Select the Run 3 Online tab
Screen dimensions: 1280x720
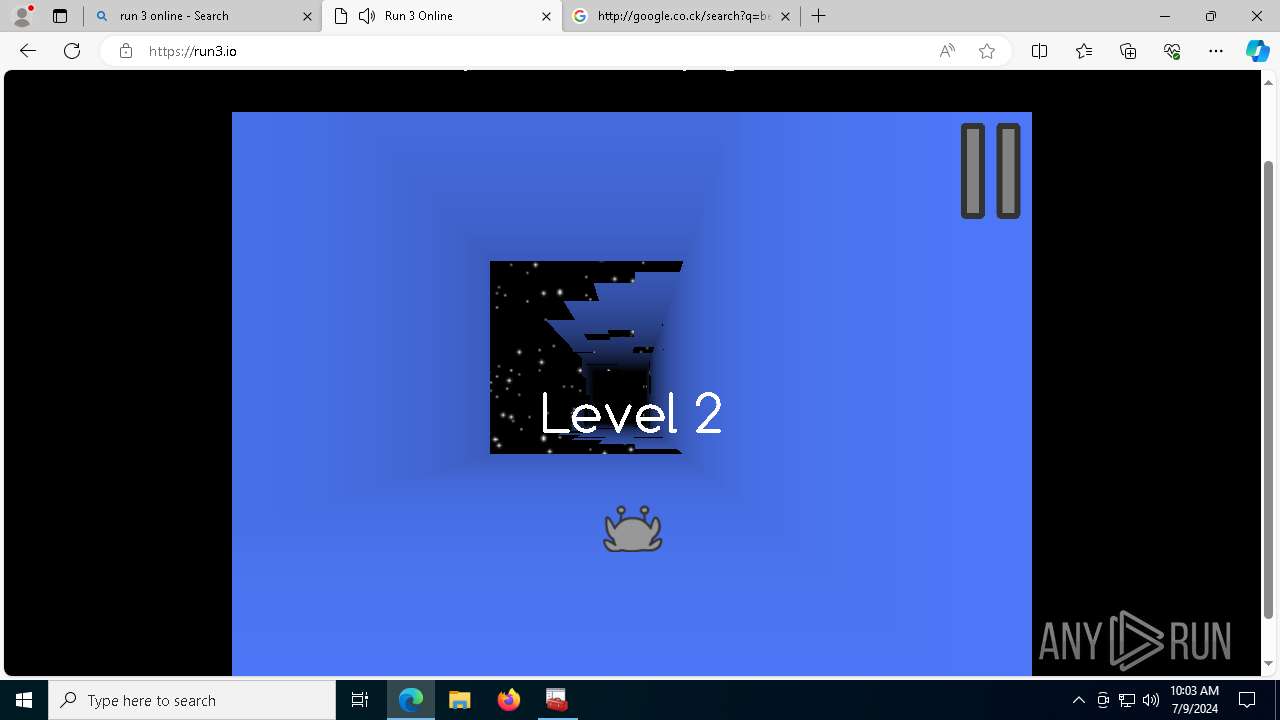[442, 16]
